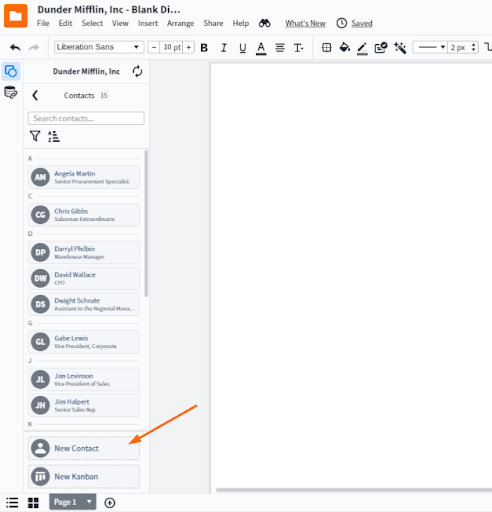The image size is (492, 512).
Task: Select the David Wallace contact
Action: [x=84, y=278]
